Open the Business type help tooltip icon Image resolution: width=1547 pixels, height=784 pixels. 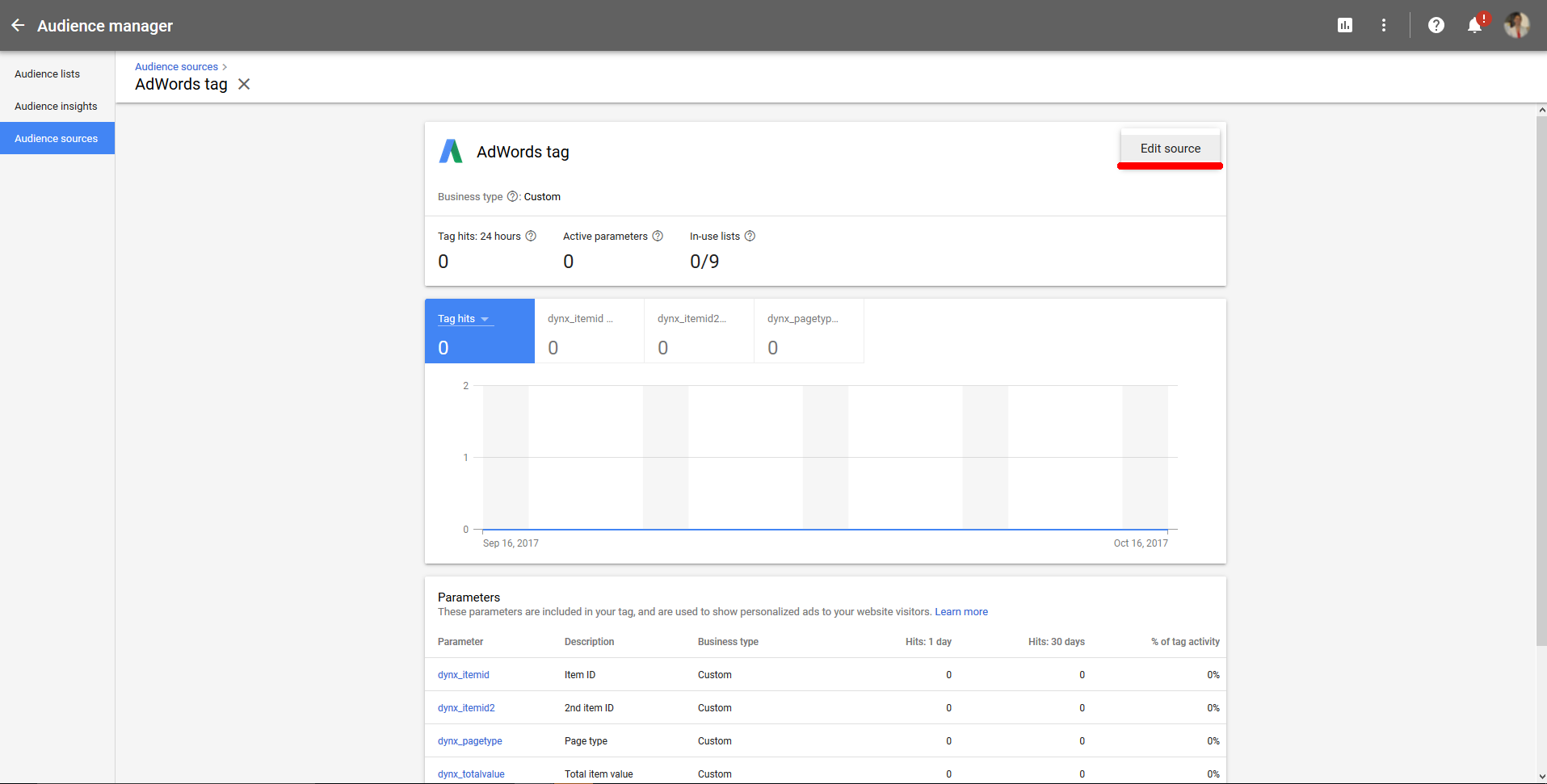click(512, 196)
